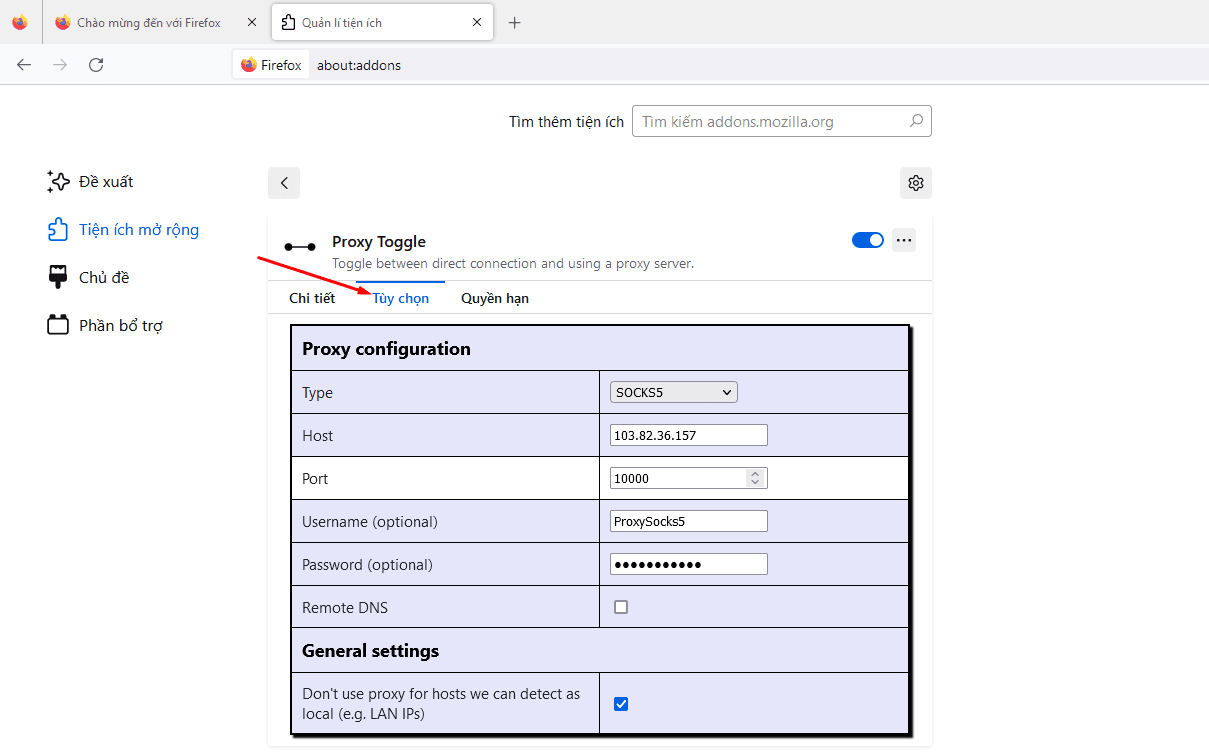Click the Username field ProxySocks5

coord(689,521)
